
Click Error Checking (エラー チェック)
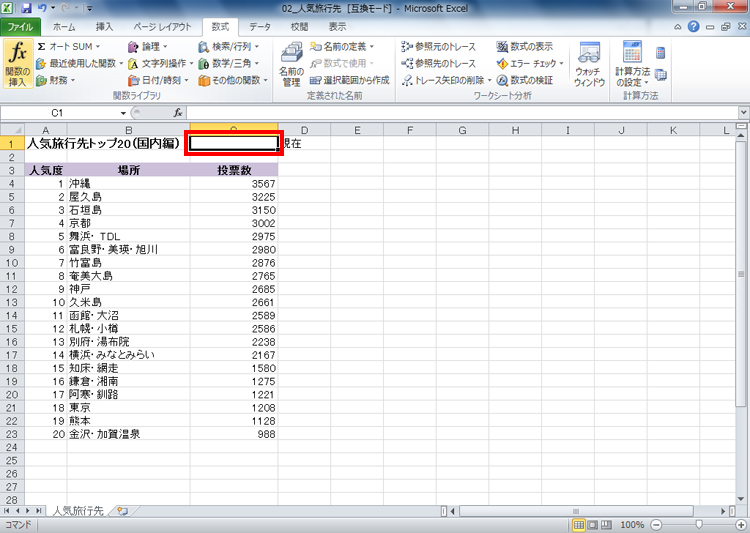click(x=530, y=63)
